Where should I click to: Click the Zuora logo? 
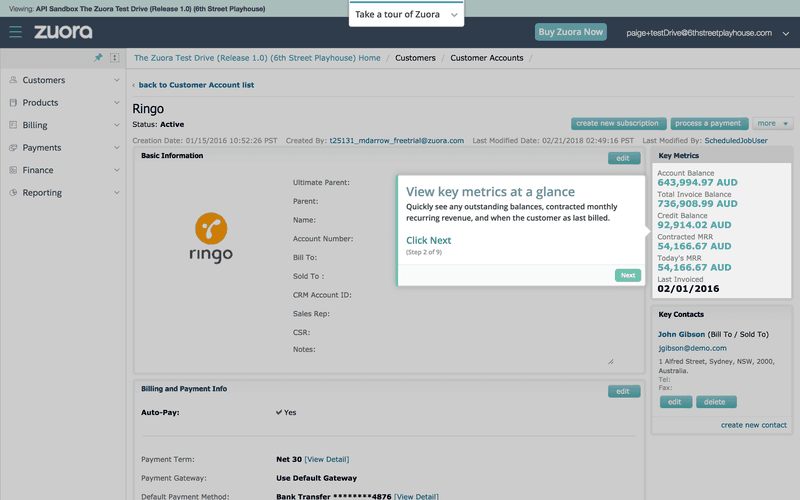pos(63,32)
